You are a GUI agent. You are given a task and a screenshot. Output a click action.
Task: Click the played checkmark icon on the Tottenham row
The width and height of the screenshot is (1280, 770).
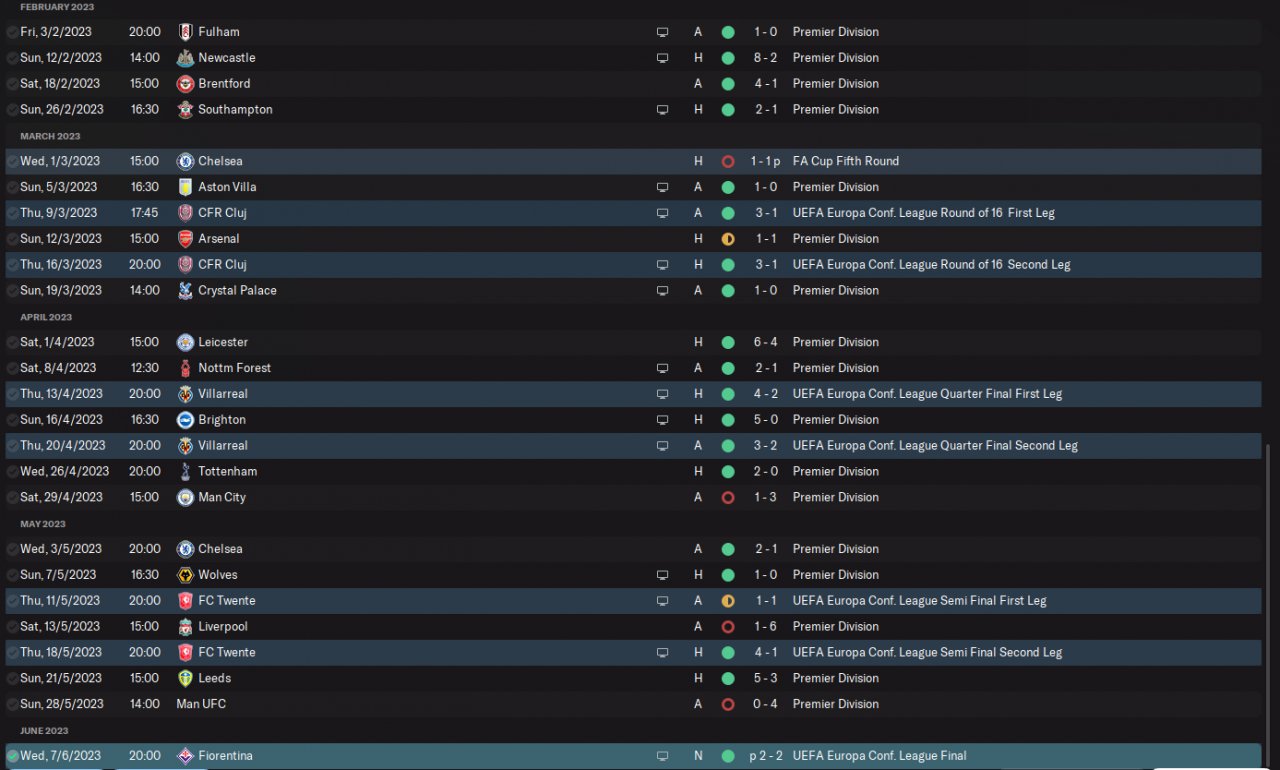click(x=11, y=472)
